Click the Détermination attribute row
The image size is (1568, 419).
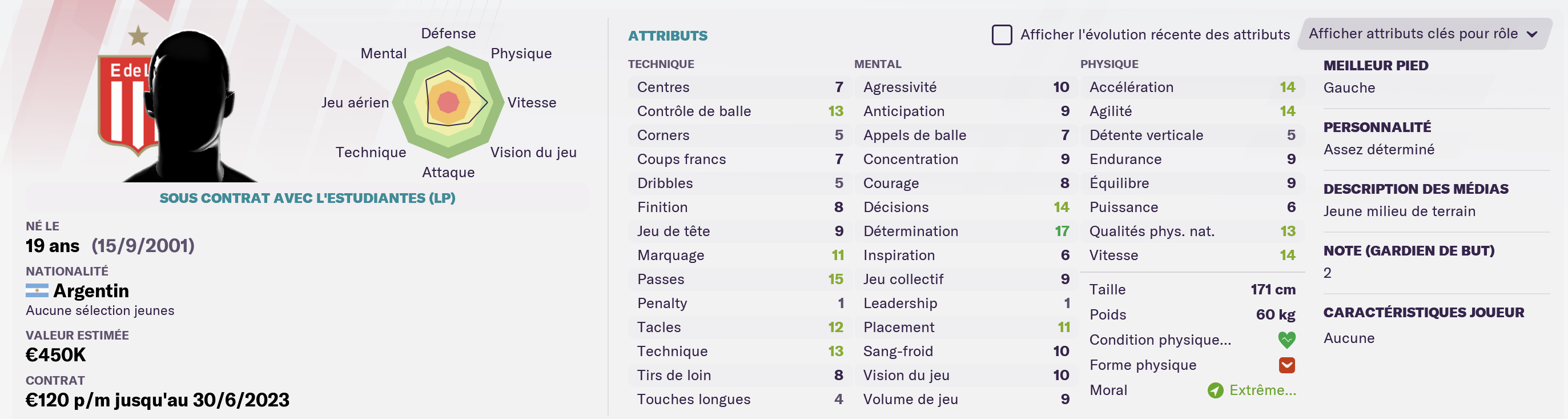965,232
